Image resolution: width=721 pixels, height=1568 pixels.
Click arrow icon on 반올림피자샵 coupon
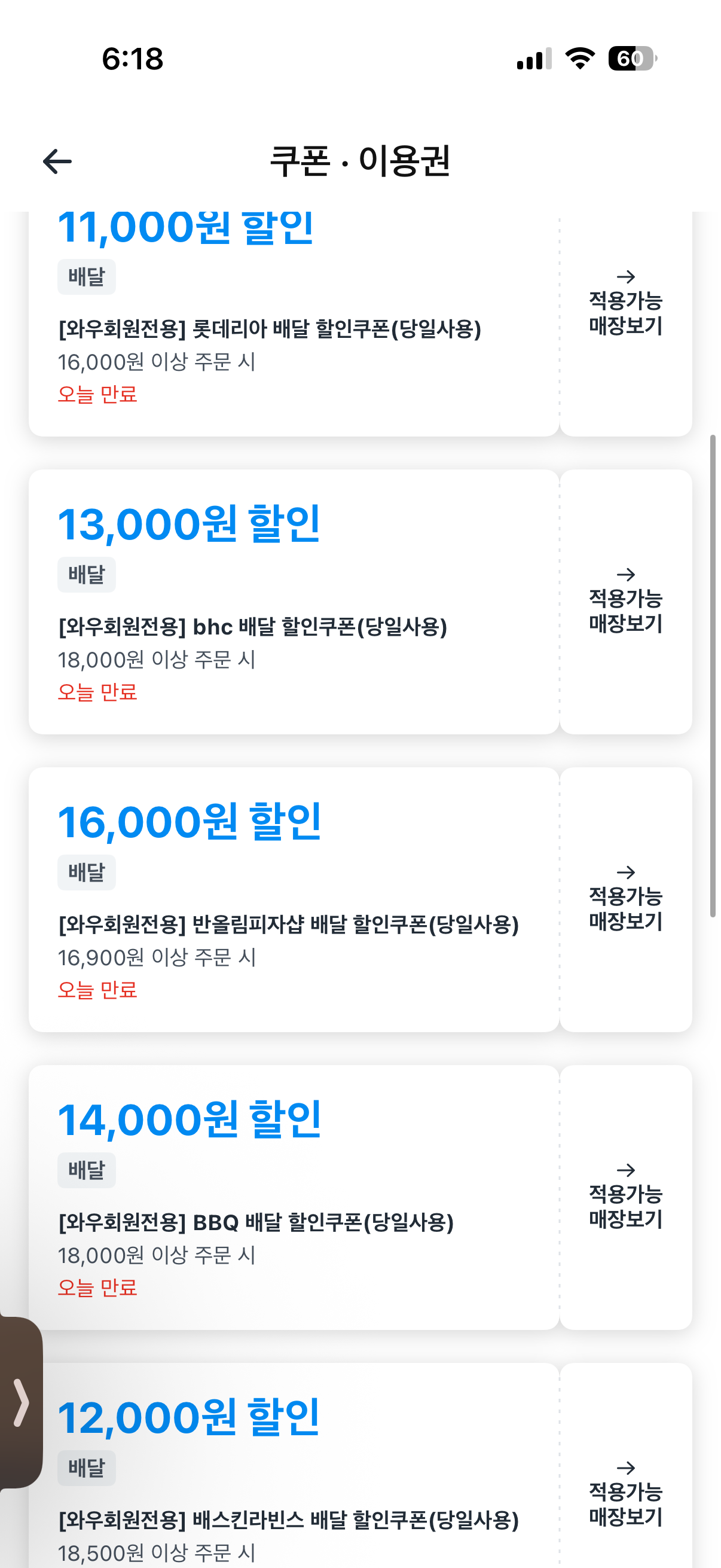click(x=625, y=873)
